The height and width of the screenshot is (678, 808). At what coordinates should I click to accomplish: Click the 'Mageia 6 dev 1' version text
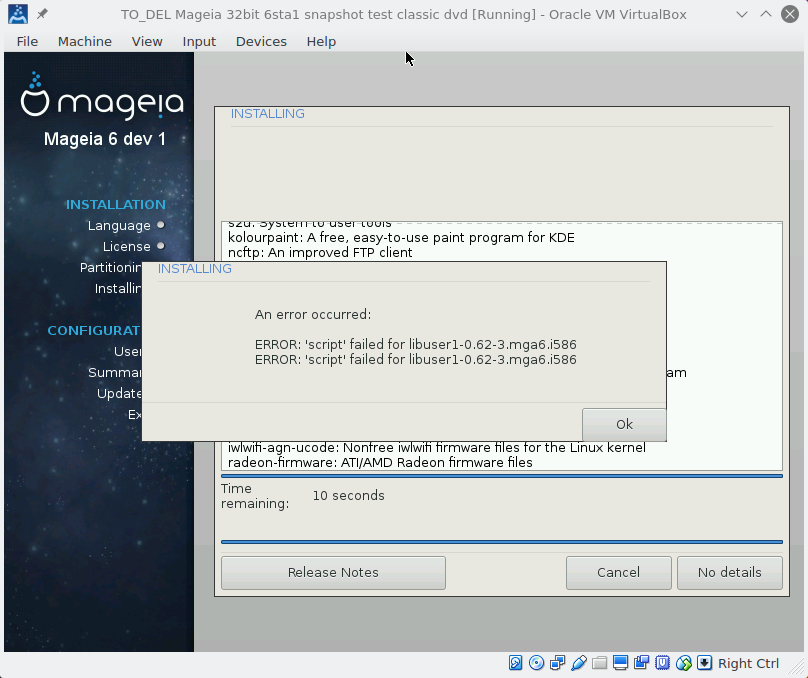click(x=105, y=139)
